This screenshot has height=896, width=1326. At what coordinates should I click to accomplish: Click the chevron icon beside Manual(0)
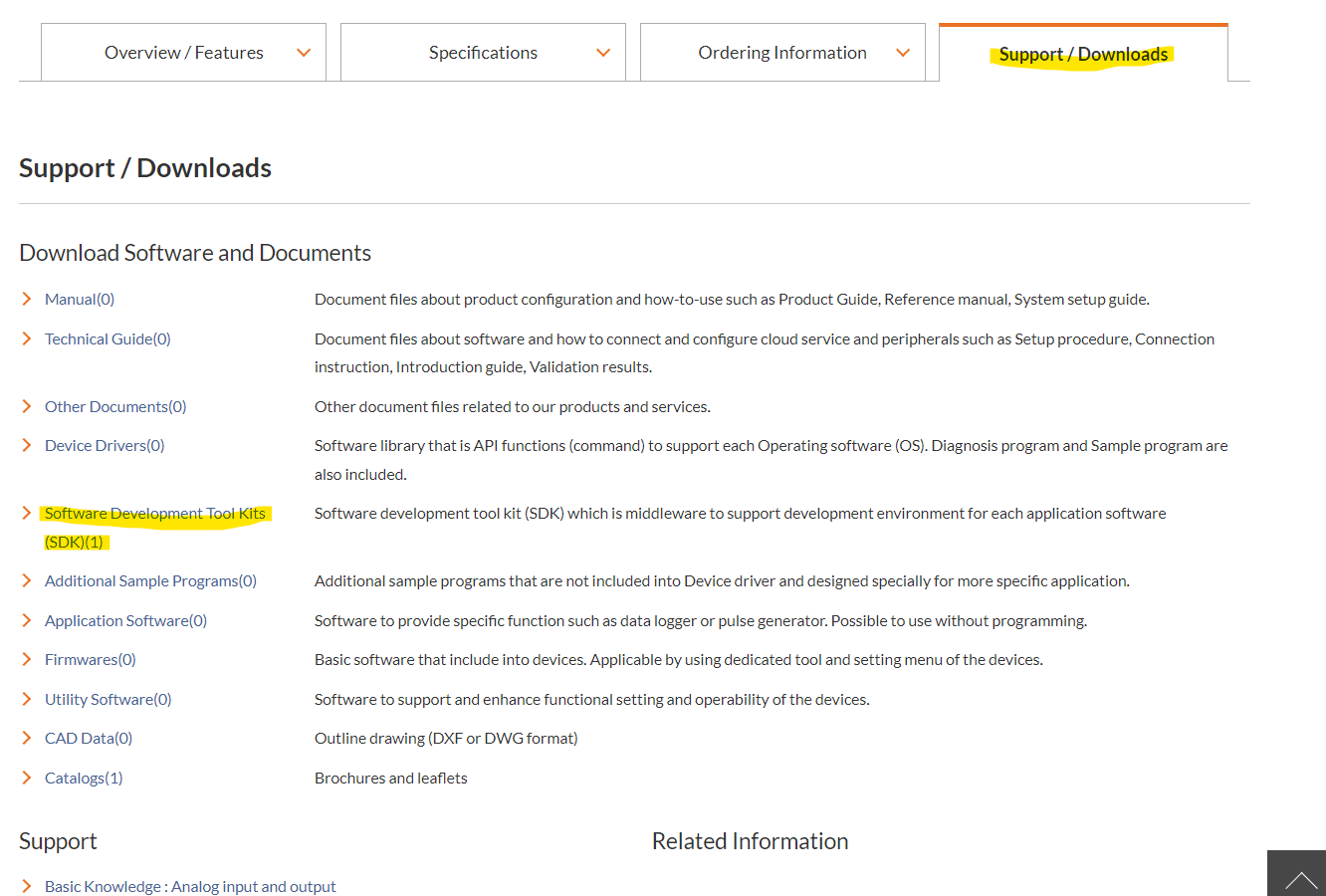27,299
